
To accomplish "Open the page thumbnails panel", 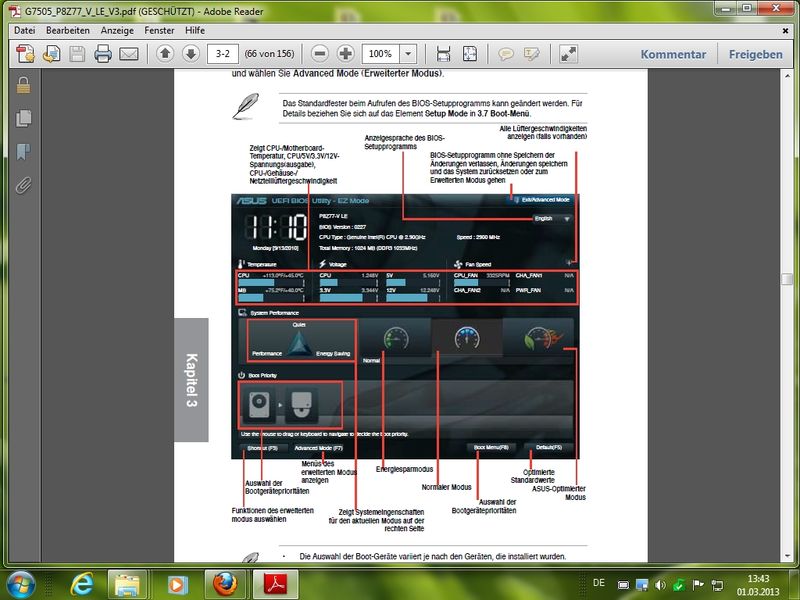I will pyautogui.click(x=24, y=119).
